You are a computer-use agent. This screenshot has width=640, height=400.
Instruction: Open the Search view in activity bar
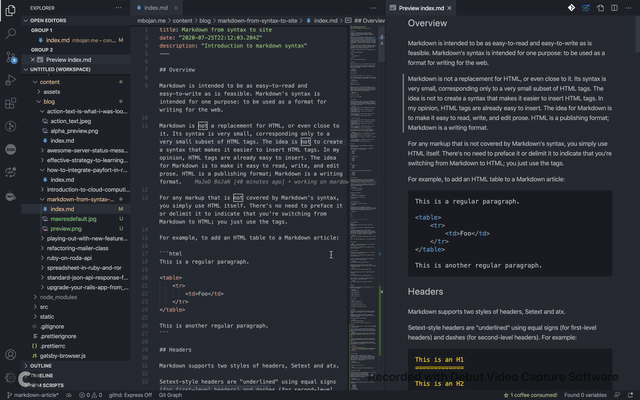[x=11, y=33]
